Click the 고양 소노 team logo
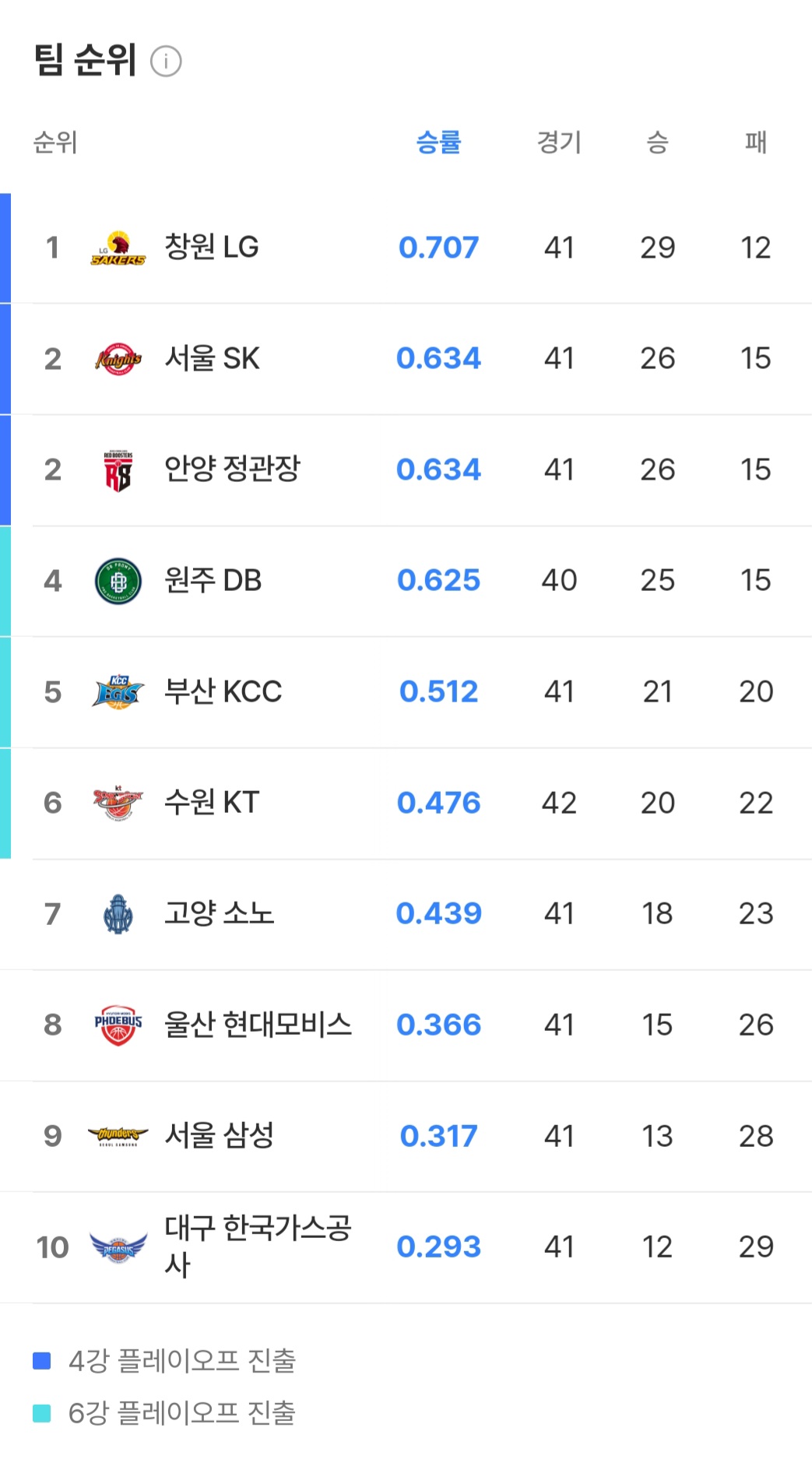Viewport: 812px width, 1470px height. [x=118, y=914]
